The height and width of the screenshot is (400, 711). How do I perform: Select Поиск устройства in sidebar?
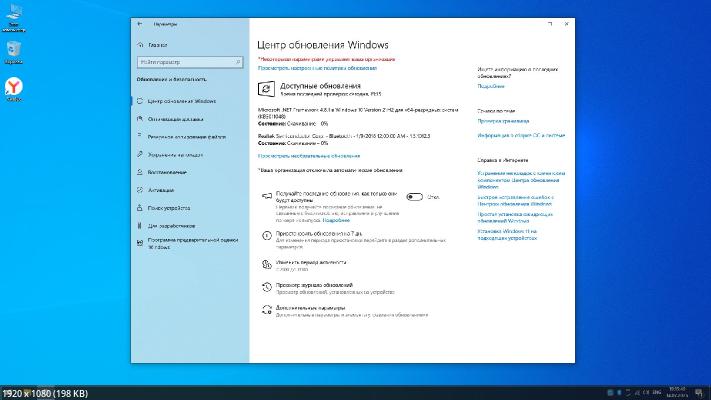[x=169, y=208]
